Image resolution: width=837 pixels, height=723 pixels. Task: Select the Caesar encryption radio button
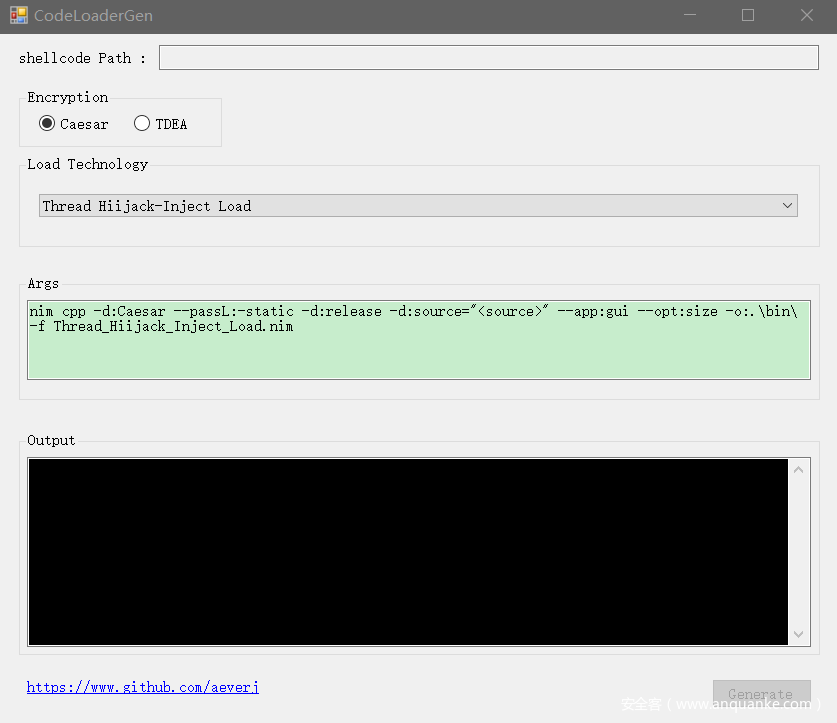click(47, 124)
